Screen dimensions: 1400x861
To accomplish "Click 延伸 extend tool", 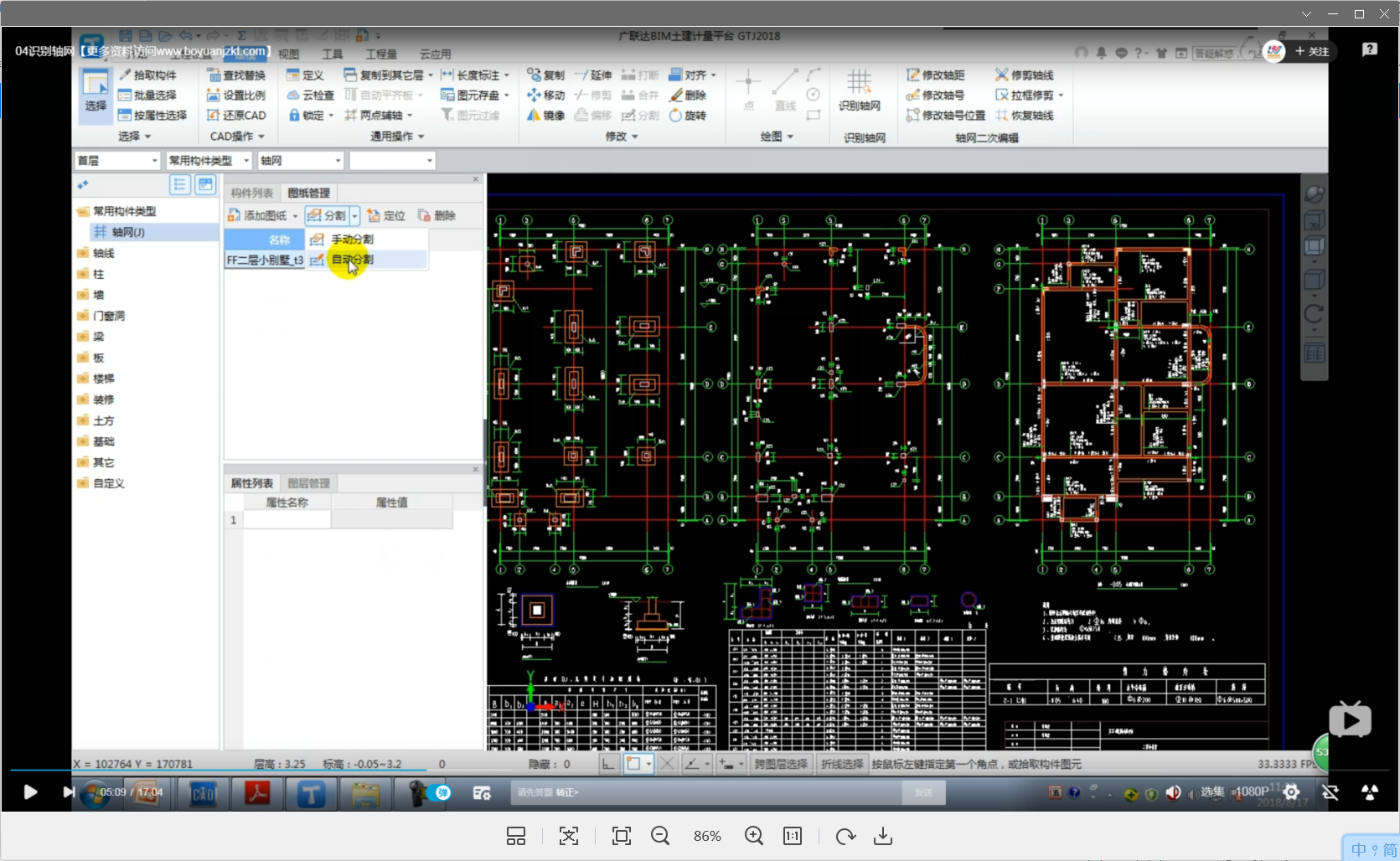I will pos(593,75).
